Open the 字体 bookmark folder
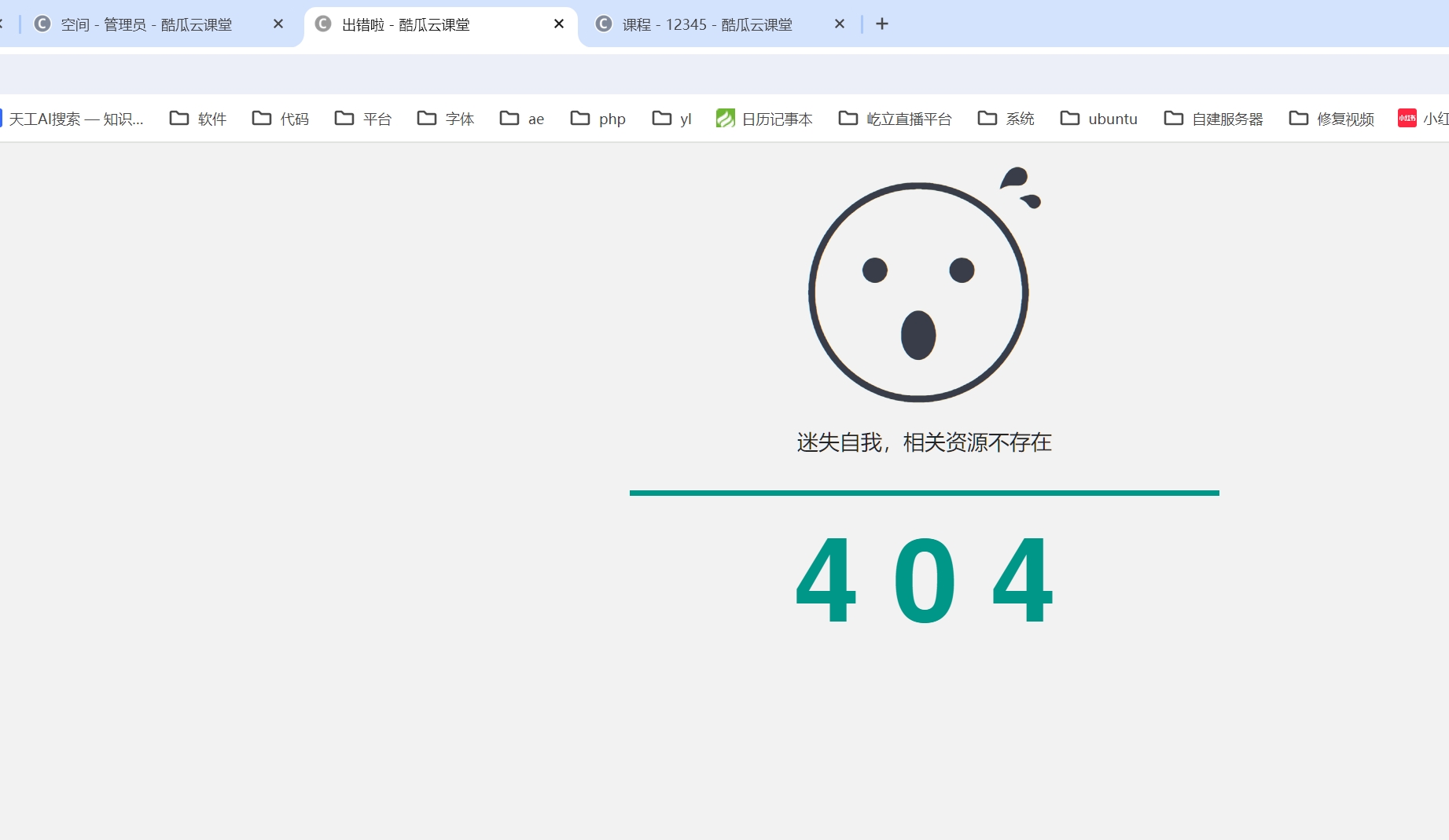The height and width of the screenshot is (840, 1449). 445,118
